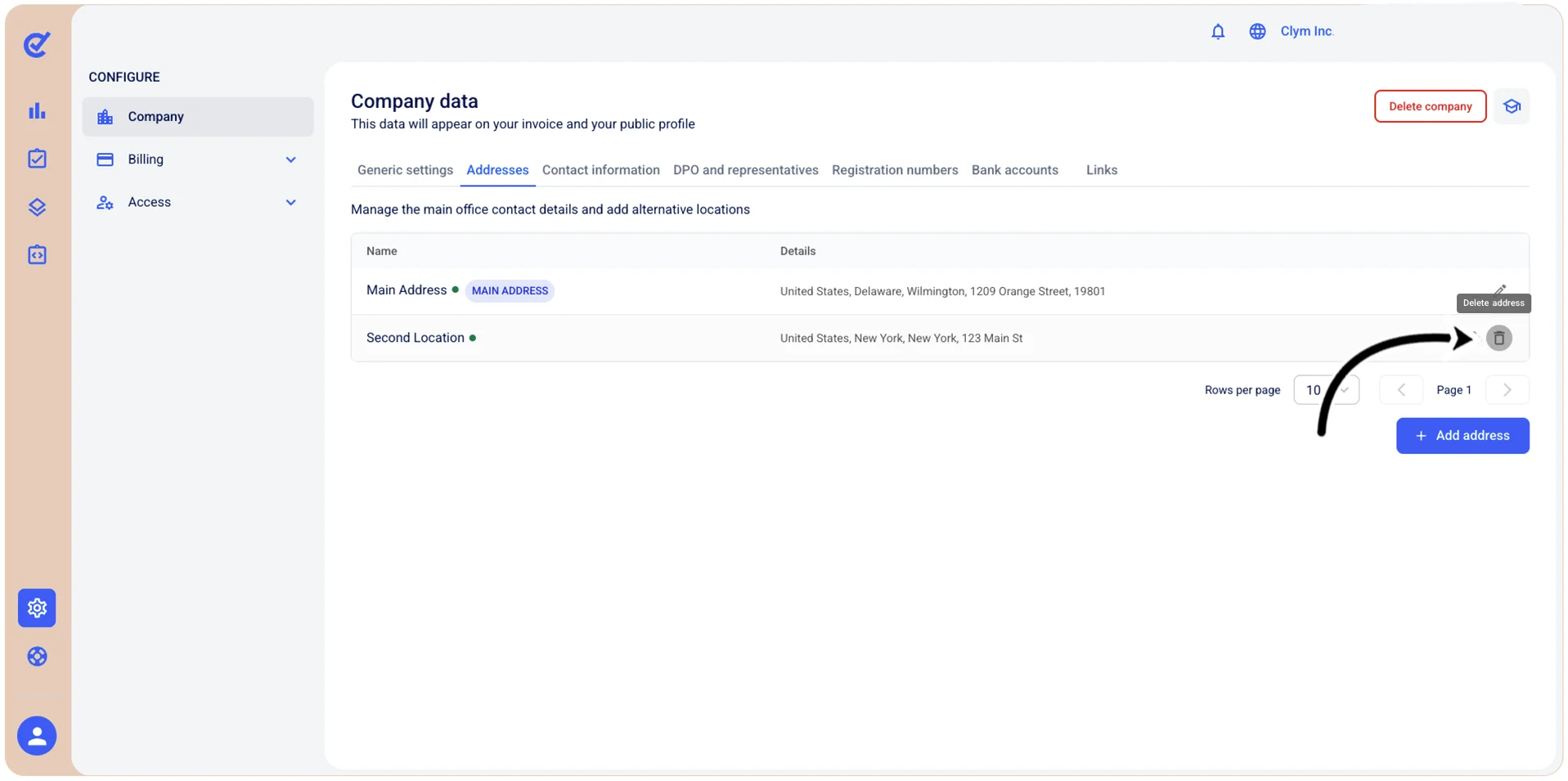Open the Rows per page dropdown
1568x781 pixels.
tap(1326, 390)
